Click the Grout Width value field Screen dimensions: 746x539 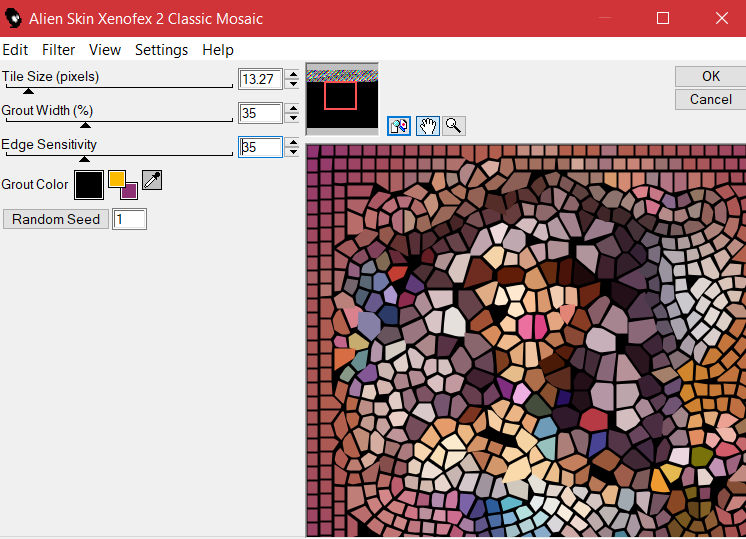[260, 113]
